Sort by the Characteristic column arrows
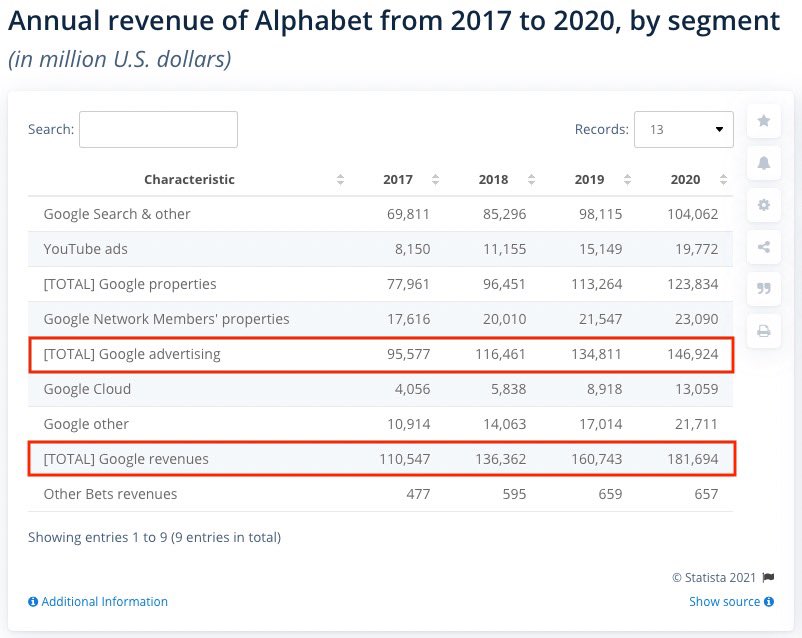 click(x=340, y=180)
